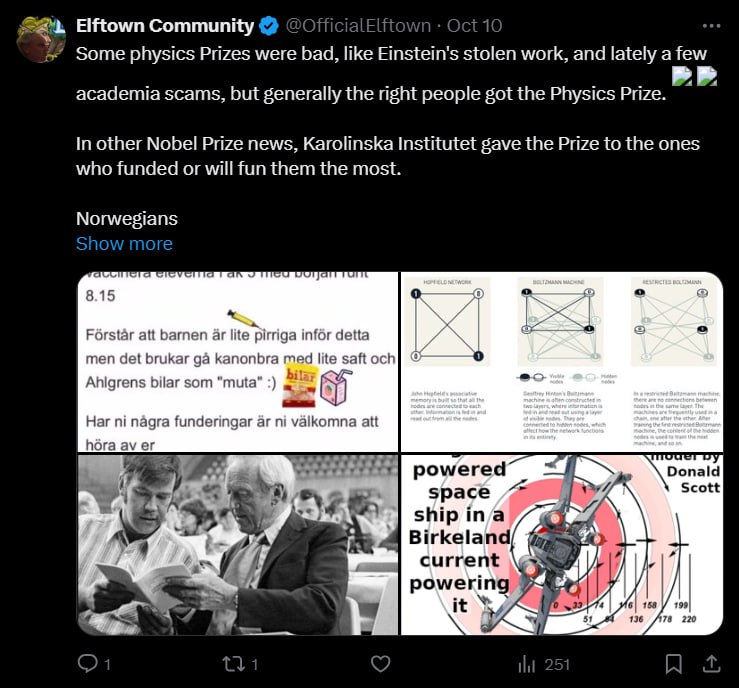
Task: Open the Swedish vaccination text image
Action: (238, 362)
